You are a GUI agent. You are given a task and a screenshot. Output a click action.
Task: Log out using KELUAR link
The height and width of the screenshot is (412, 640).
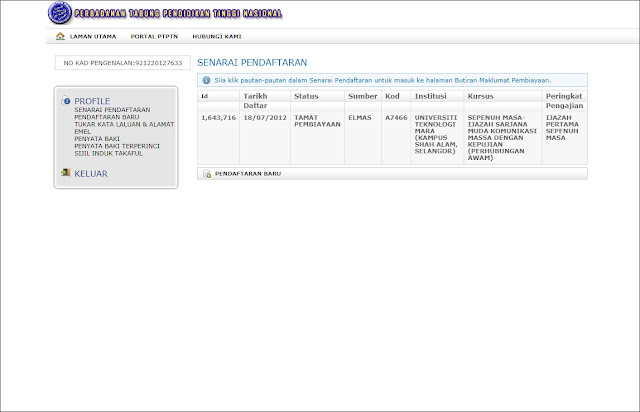point(91,174)
